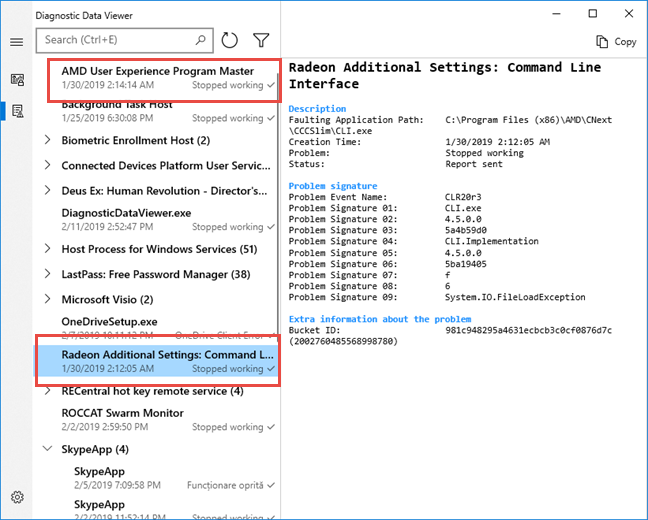The height and width of the screenshot is (520, 648).
Task: Select Radeon Additional Settings: Command L... report
Action: pyautogui.click(x=156, y=361)
